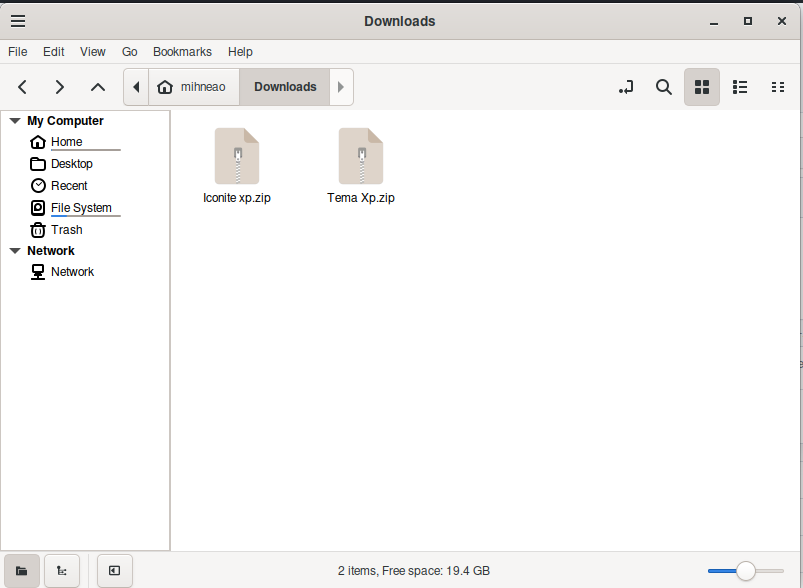Image resolution: width=803 pixels, height=588 pixels.
Task: Open the Bookmarks menu
Action: (x=182, y=52)
